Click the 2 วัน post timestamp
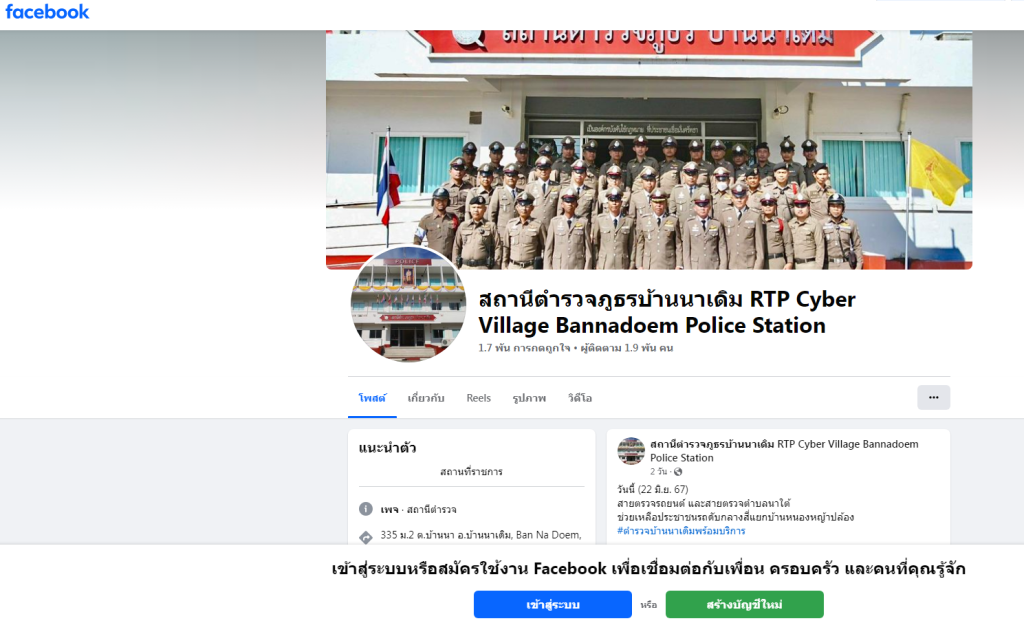Image resolution: width=1024 pixels, height=634 pixels. (658, 471)
